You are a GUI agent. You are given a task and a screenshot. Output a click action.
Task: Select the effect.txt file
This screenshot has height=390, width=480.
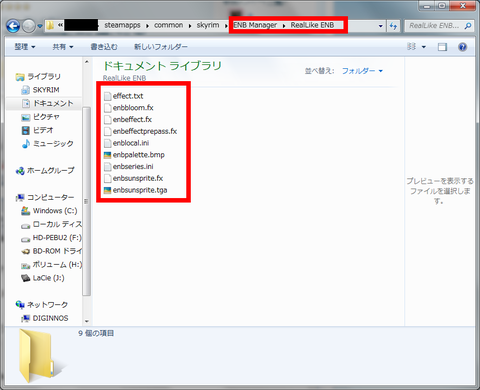point(124,96)
